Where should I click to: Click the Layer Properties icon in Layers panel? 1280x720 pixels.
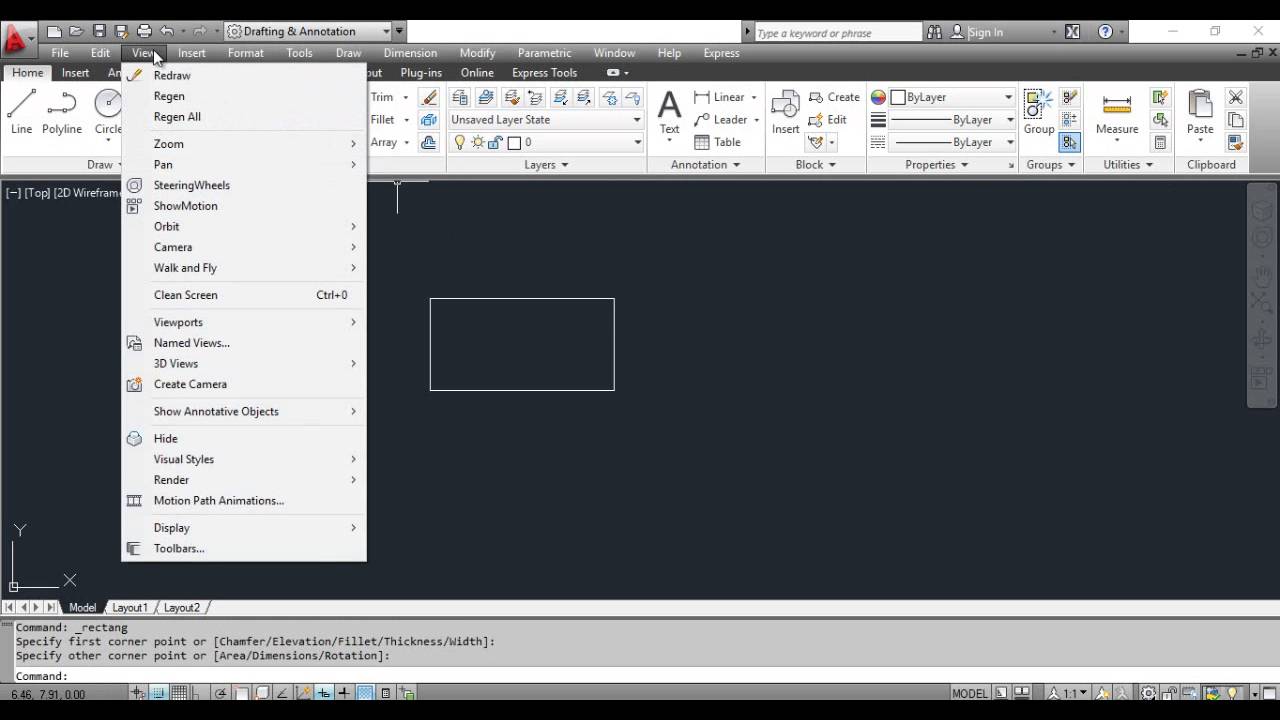point(460,97)
